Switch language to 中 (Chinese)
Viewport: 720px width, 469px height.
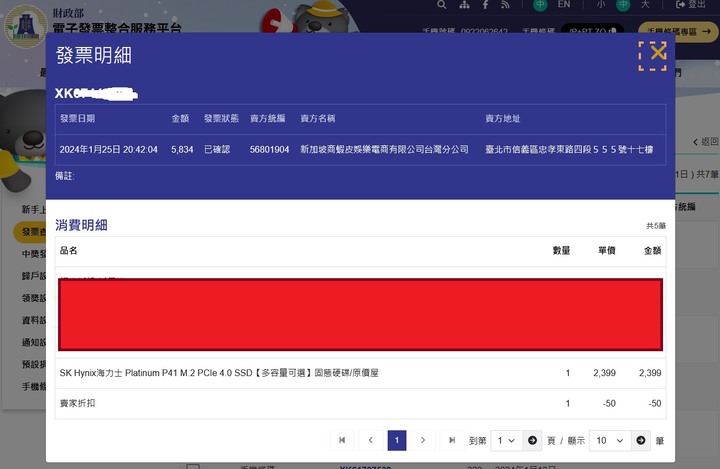coord(540,5)
